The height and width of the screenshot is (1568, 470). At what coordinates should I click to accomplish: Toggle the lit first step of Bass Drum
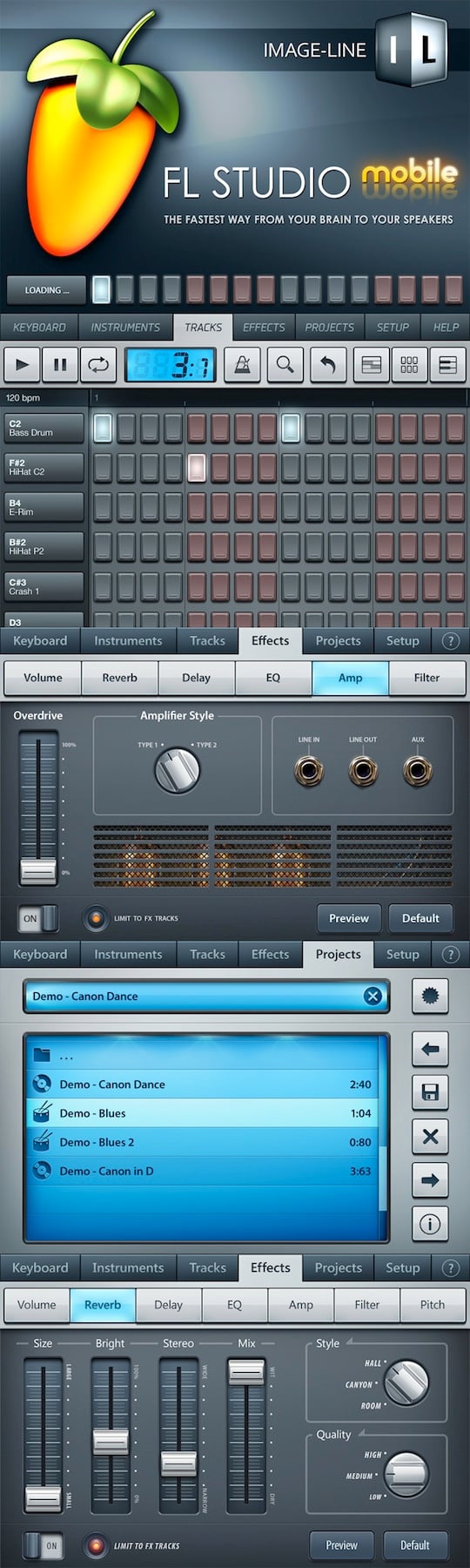click(x=103, y=428)
